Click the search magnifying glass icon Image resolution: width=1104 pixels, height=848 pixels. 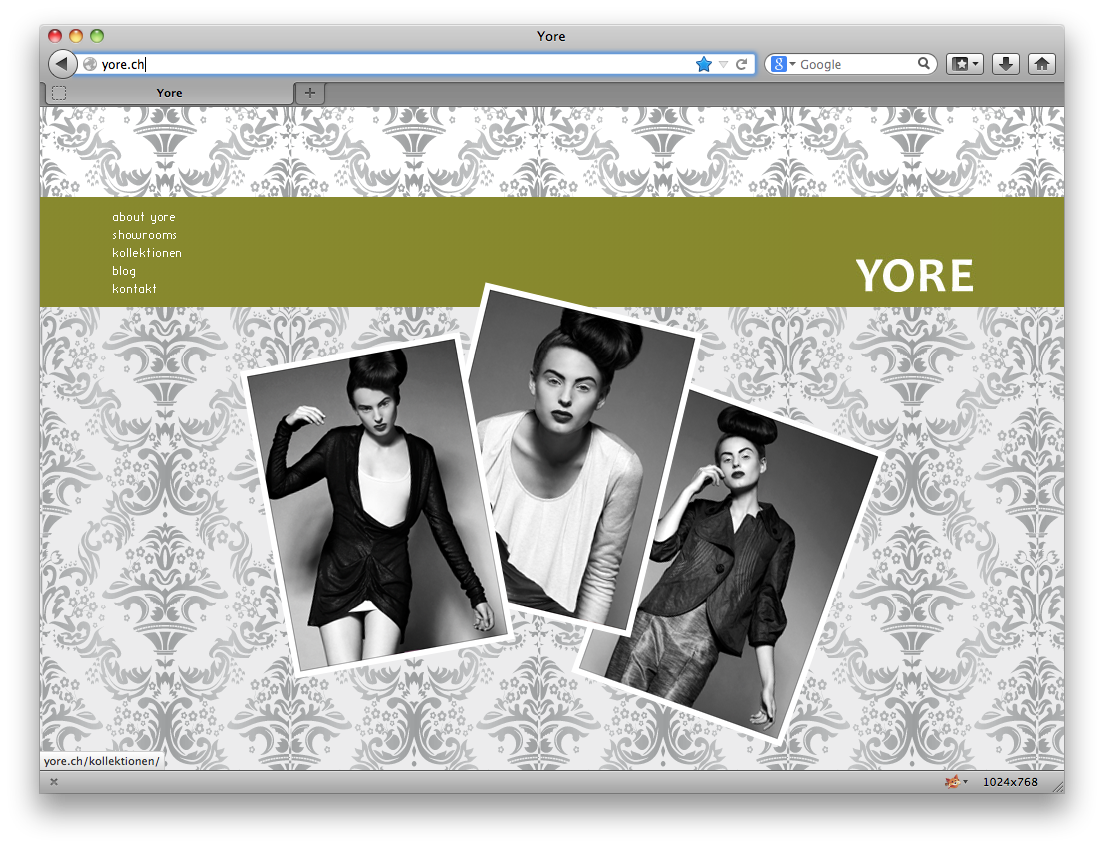coord(924,63)
